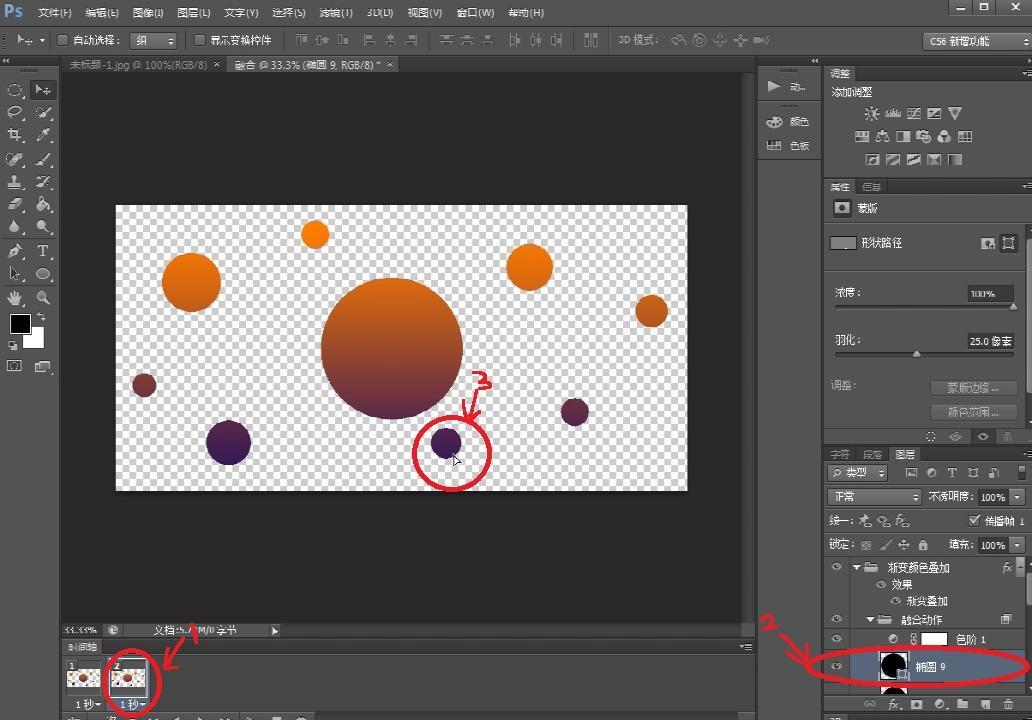The height and width of the screenshot is (720, 1032).
Task: Toggle the 显示变换控件 checkbox
Action: tap(199, 41)
